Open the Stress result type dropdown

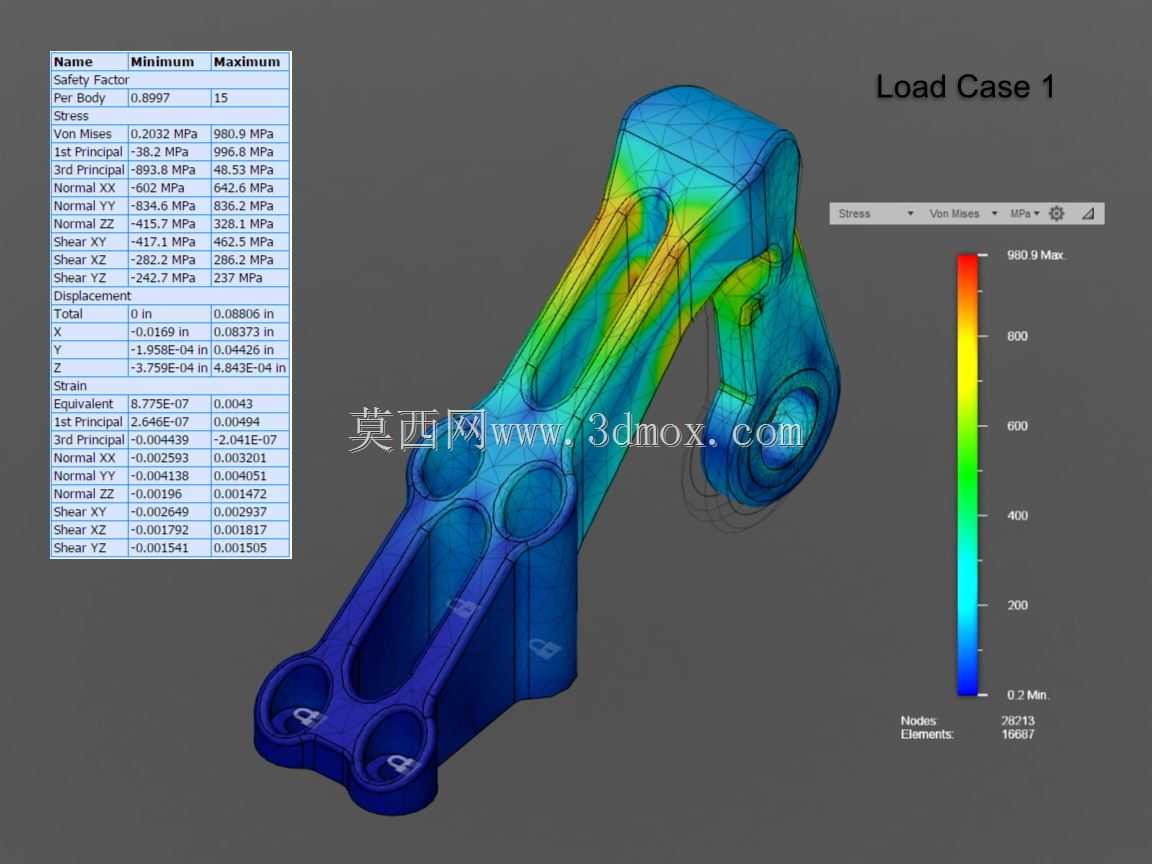[x=875, y=214]
